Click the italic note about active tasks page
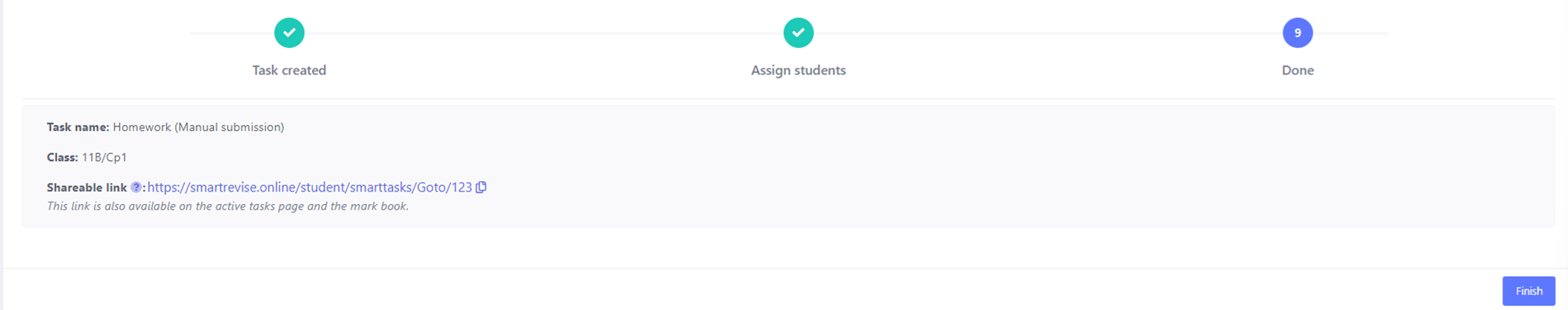The image size is (1568, 310). [x=227, y=206]
